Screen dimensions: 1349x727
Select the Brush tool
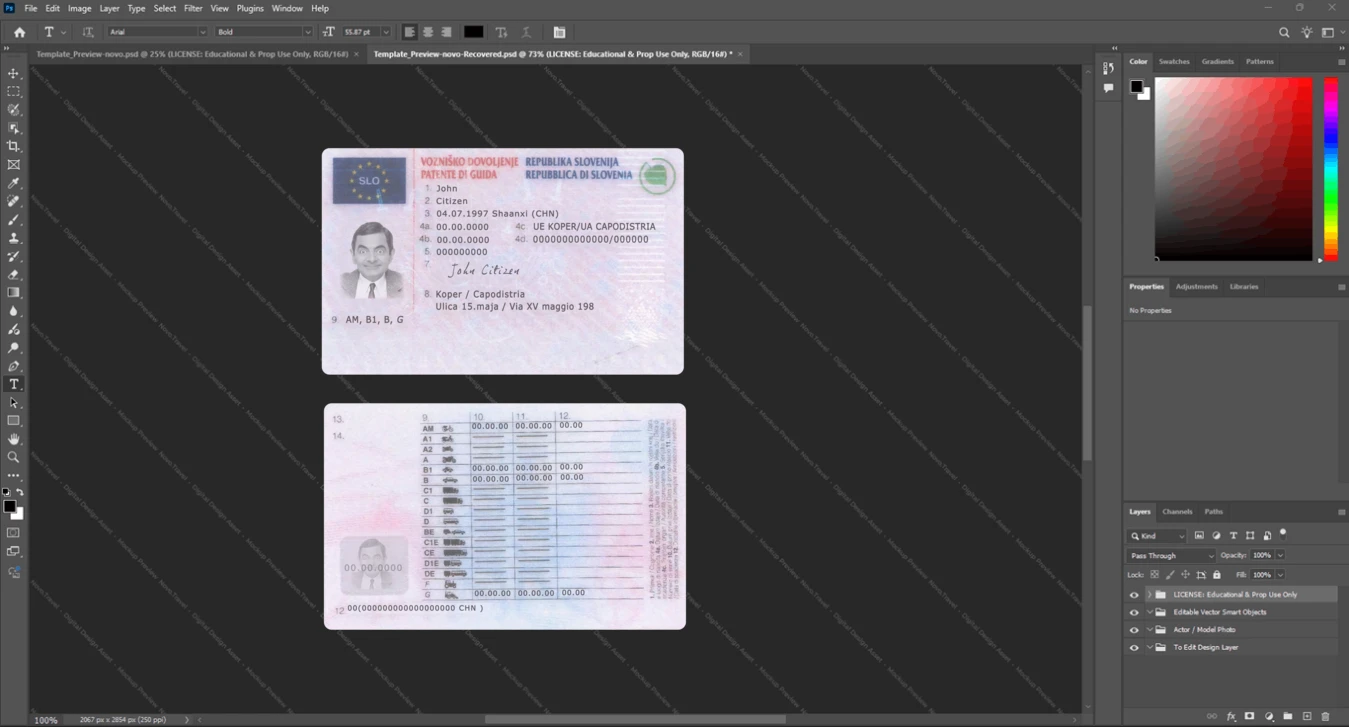tap(14, 219)
